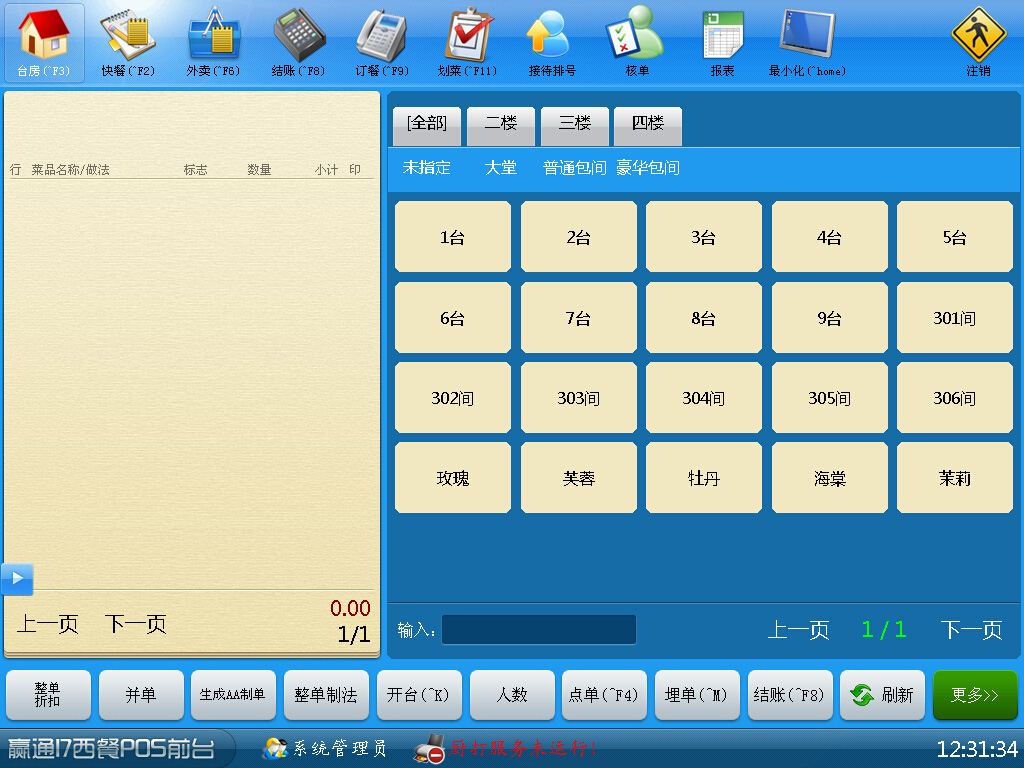Select the 划菜 clipboard icon
Viewport: 1024px width, 768px height.
tap(467, 36)
